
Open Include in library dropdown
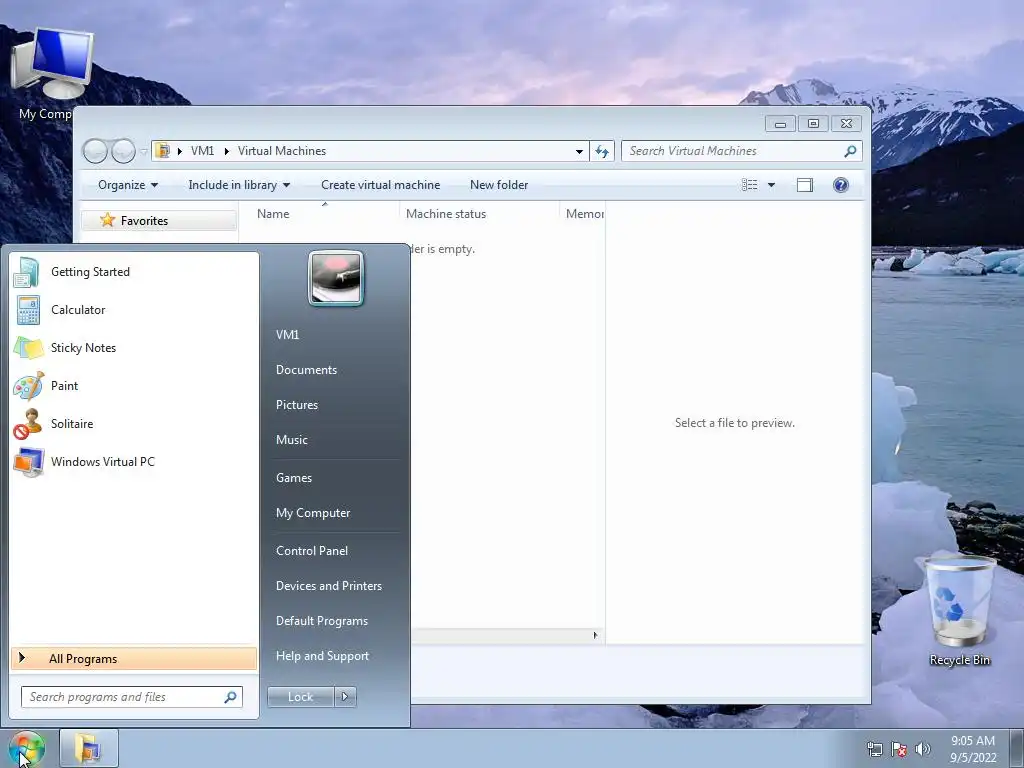pyautogui.click(x=239, y=185)
